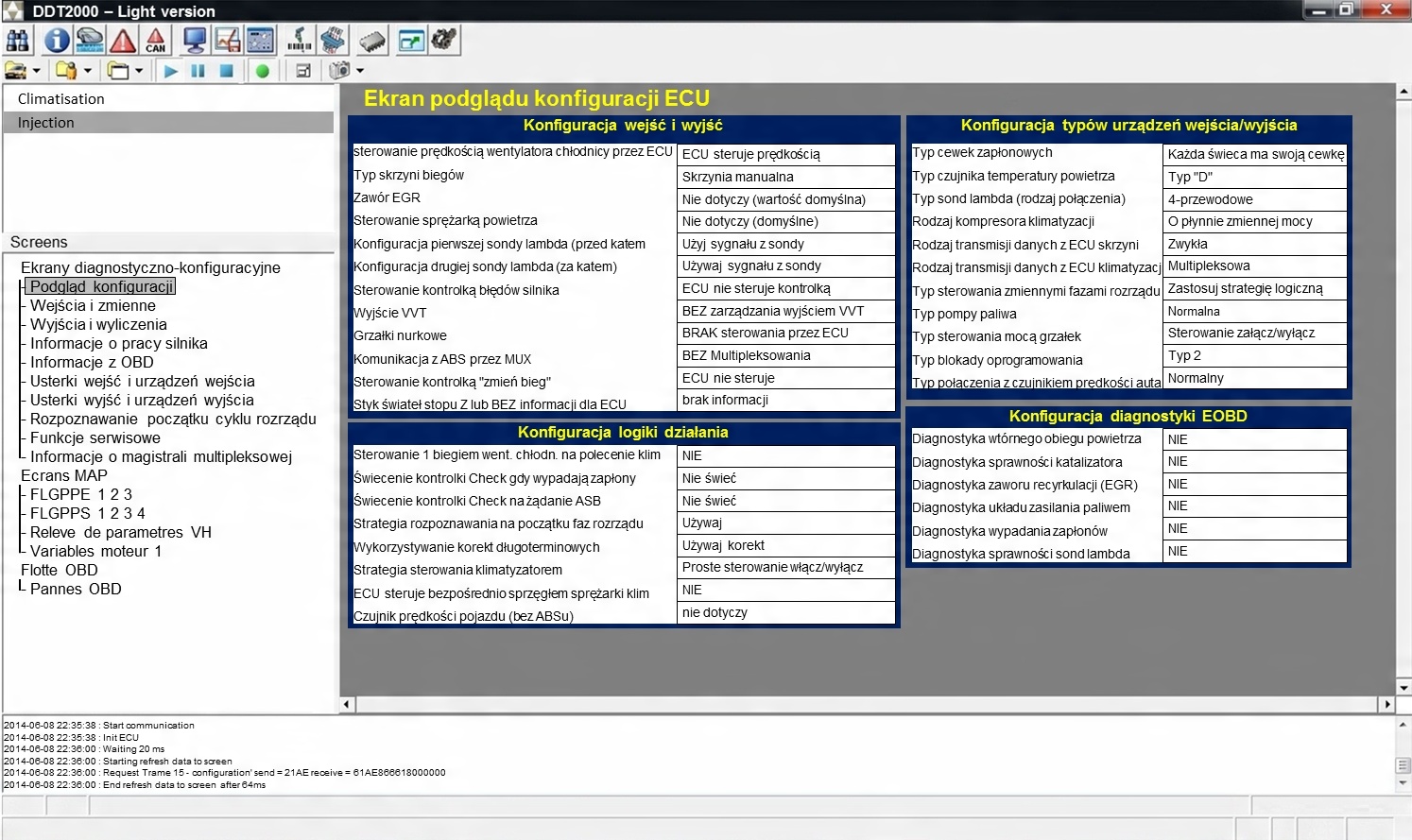Image resolution: width=1412 pixels, height=840 pixels.
Task: Open the blue information icon
Action: (57, 41)
